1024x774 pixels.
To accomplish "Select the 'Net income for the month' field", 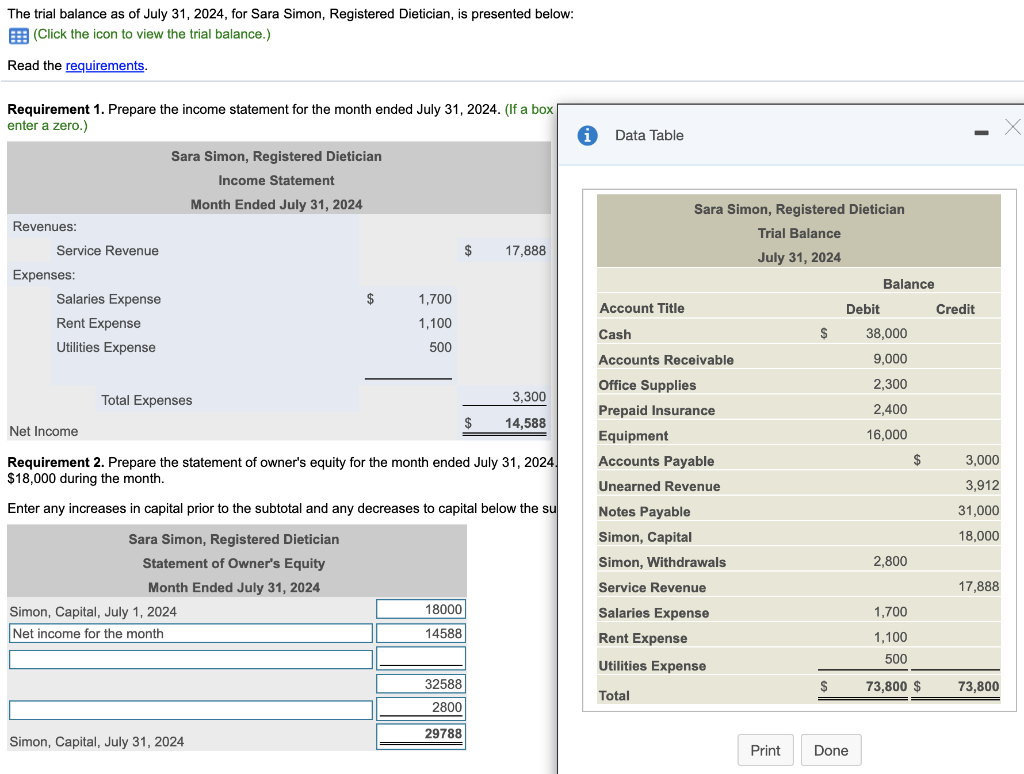I will [x=190, y=633].
